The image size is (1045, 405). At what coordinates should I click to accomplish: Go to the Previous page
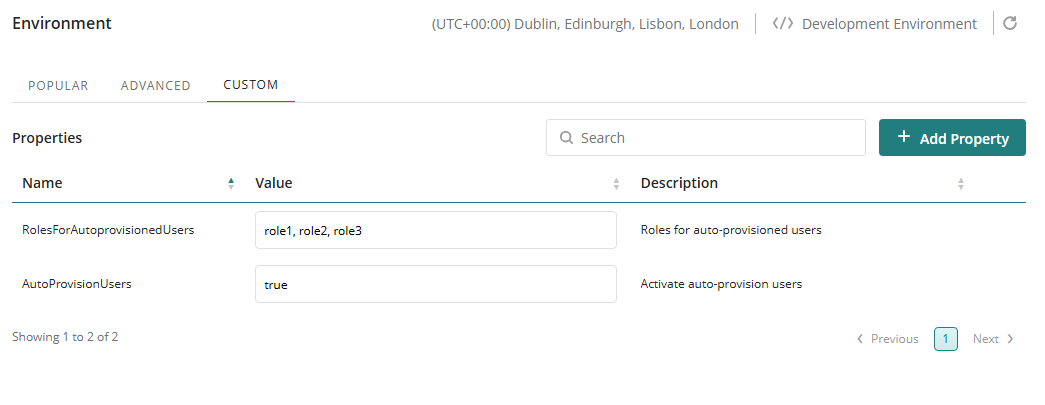pos(887,339)
